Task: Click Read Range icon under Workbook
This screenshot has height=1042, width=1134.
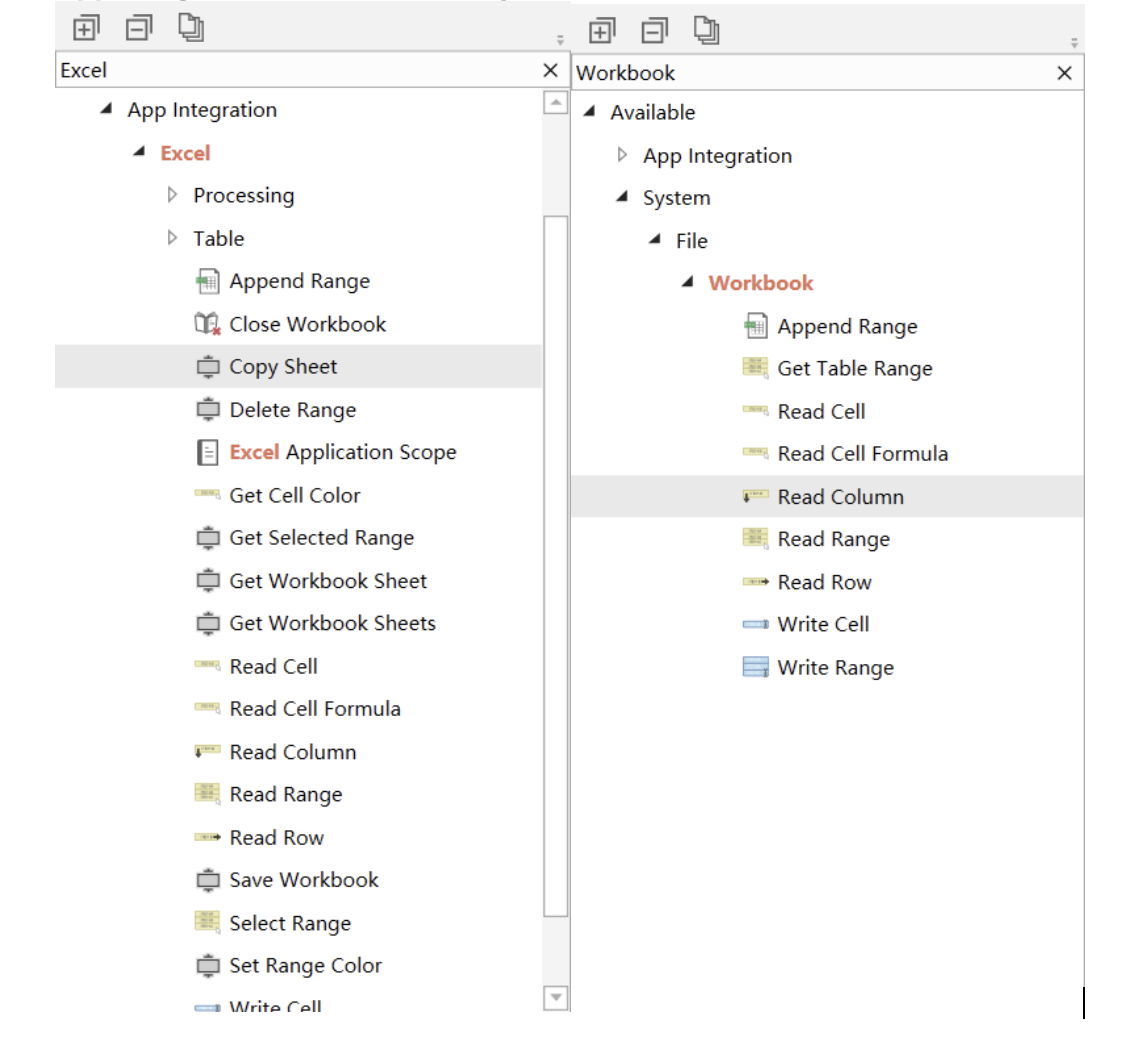Action: (x=756, y=539)
